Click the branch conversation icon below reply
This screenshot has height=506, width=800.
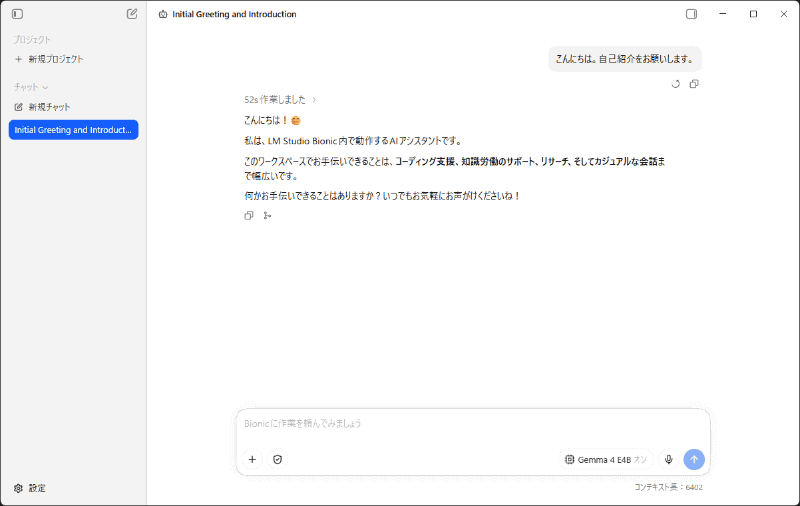pyautogui.click(x=267, y=216)
